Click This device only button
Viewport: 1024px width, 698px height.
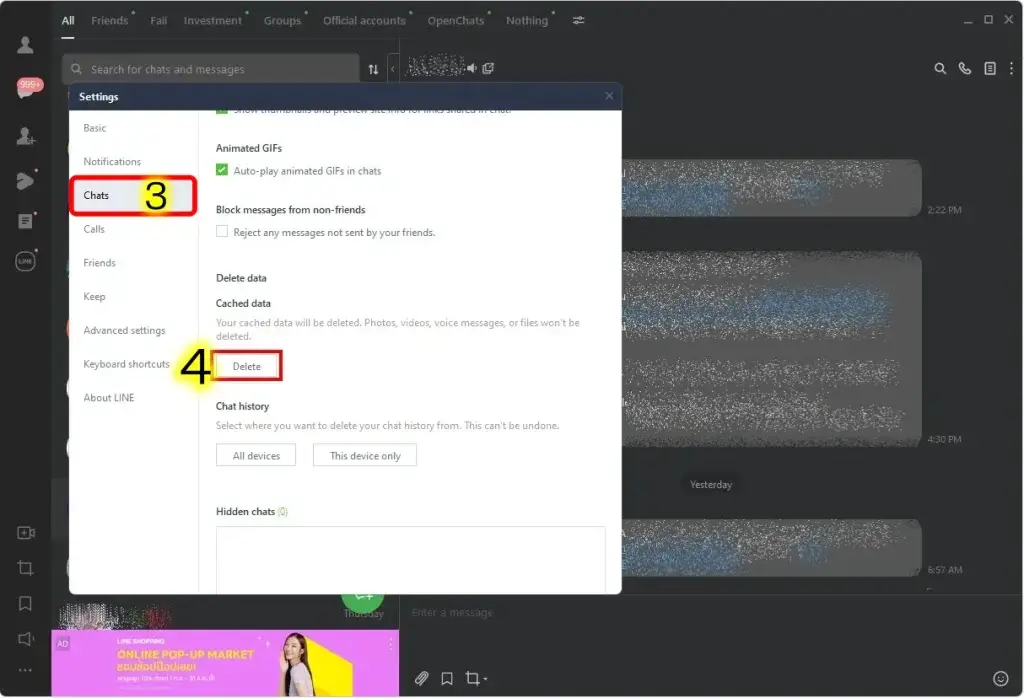coord(364,455)
